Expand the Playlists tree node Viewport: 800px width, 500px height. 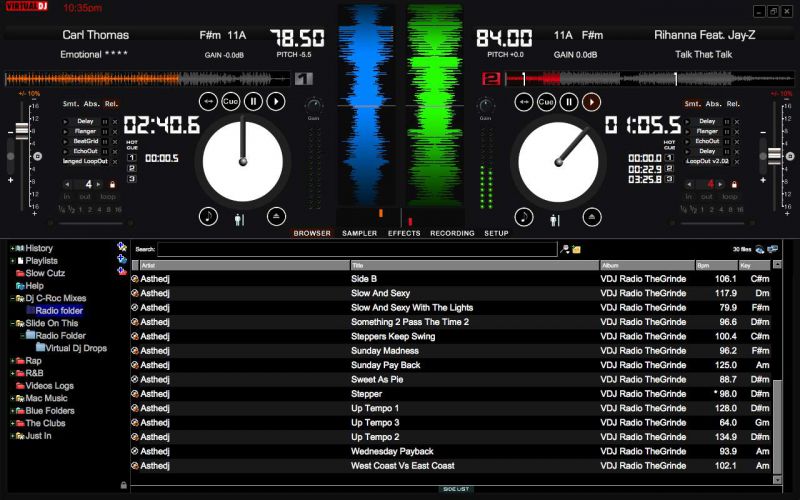coord(12,261)
